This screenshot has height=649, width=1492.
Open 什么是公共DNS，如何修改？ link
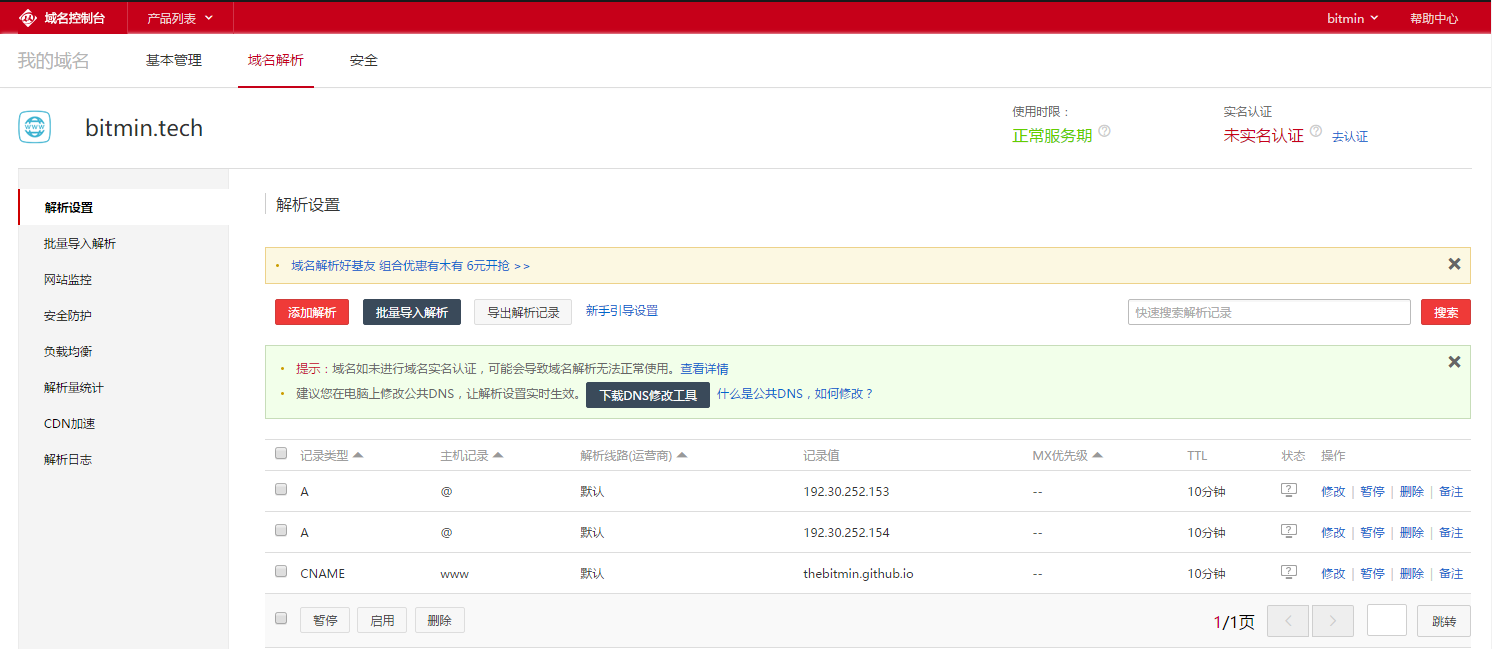point(795,394)
